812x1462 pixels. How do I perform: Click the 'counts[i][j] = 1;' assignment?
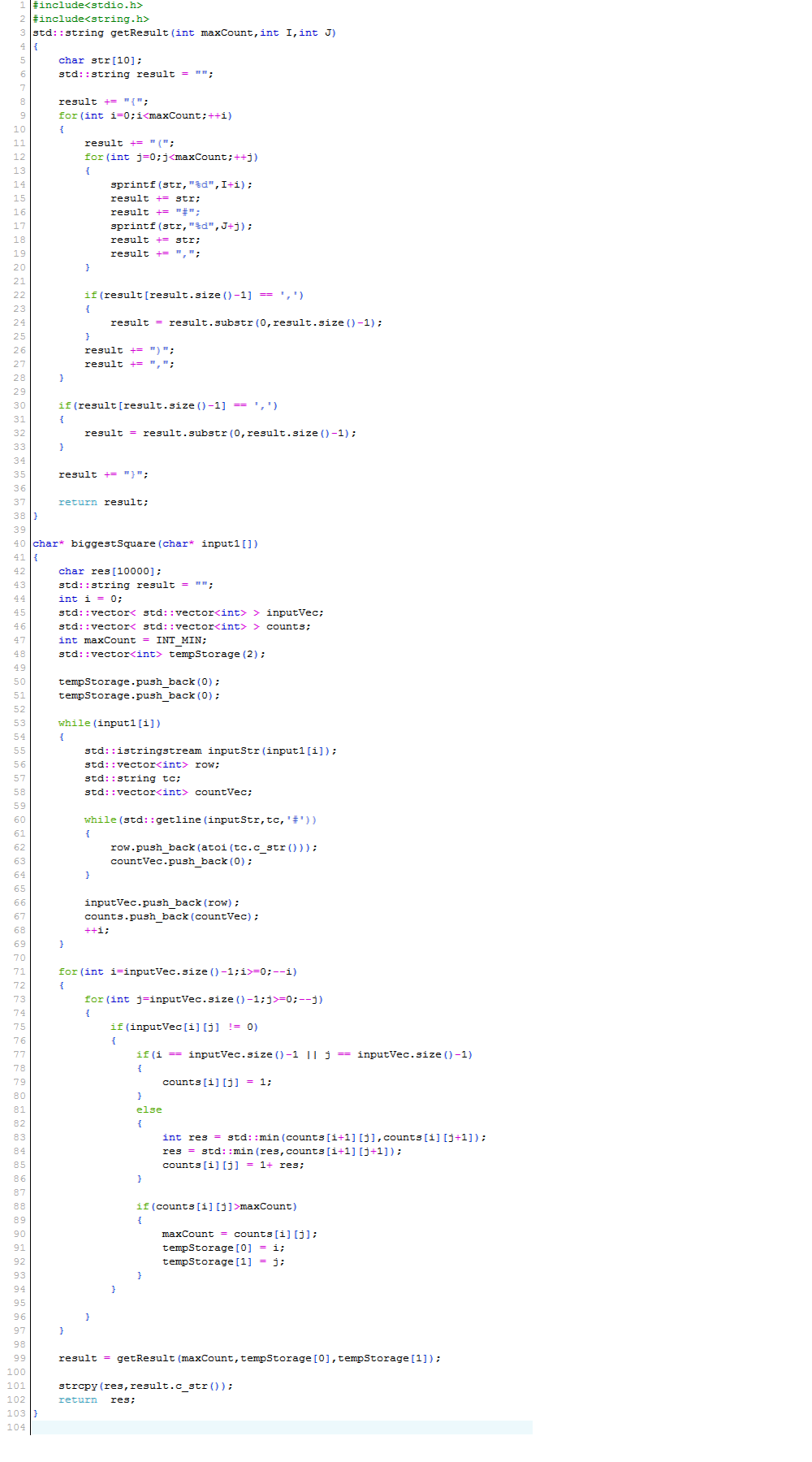point(217,1083)
